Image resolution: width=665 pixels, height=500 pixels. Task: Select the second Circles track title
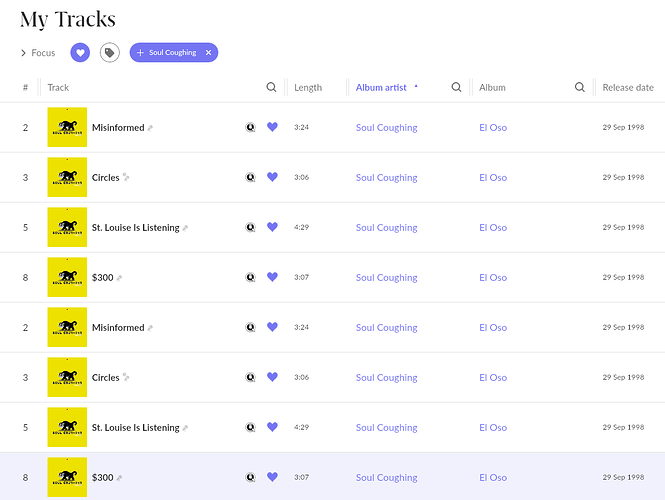pos(106,378)
